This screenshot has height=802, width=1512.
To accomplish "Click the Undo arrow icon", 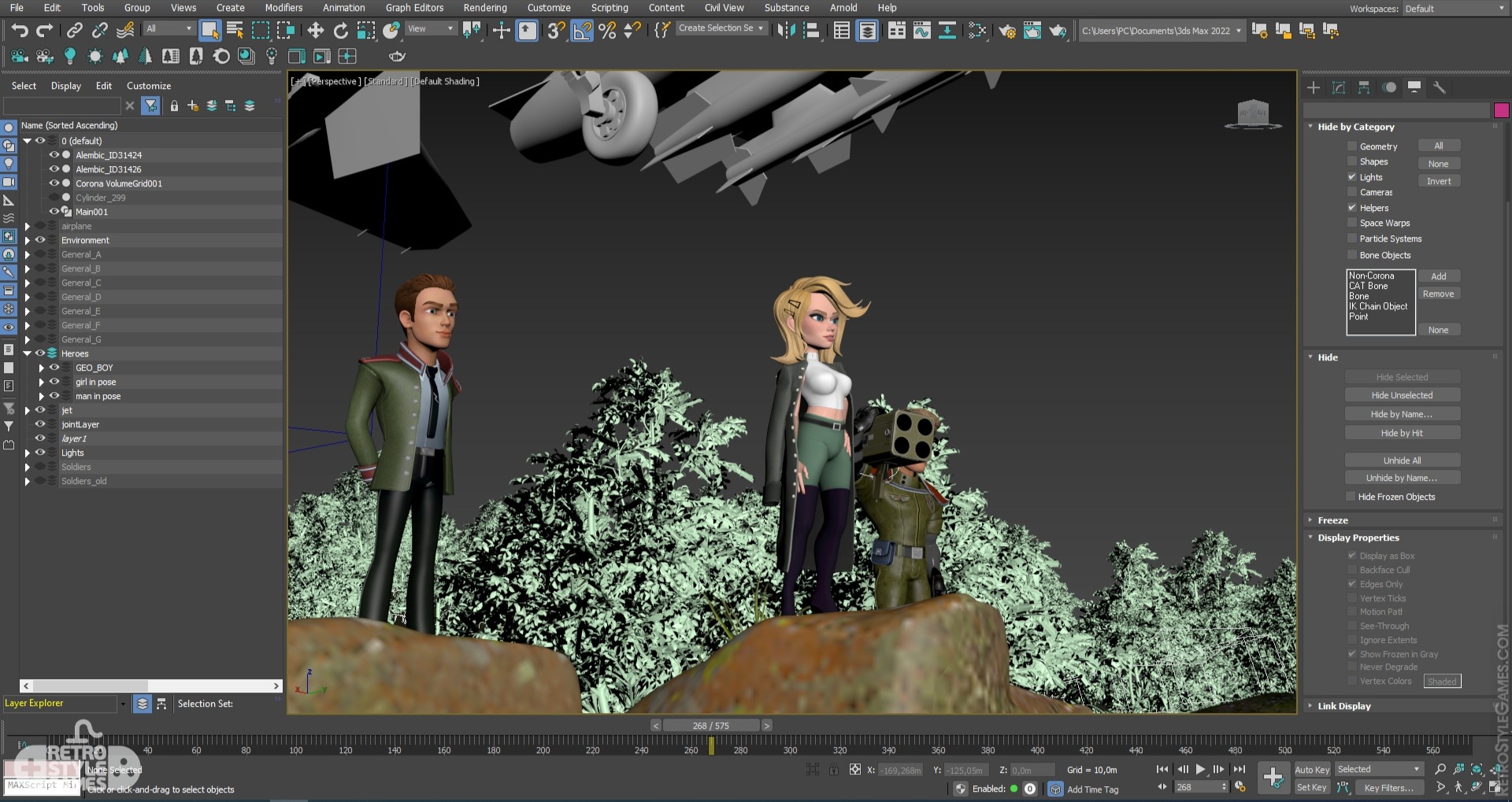I will (20, 31).
